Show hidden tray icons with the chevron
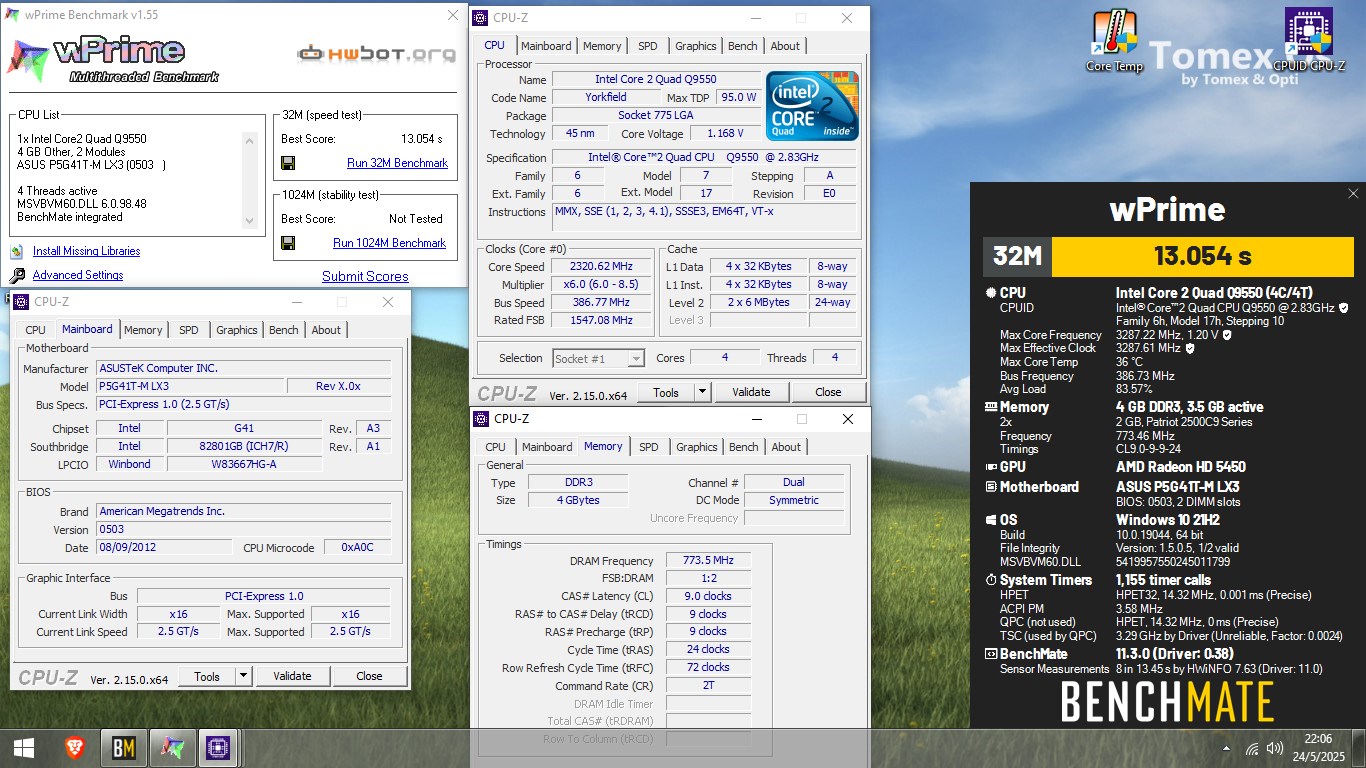The height and width of the screenshot is (768, 1366). (1227, 748)
